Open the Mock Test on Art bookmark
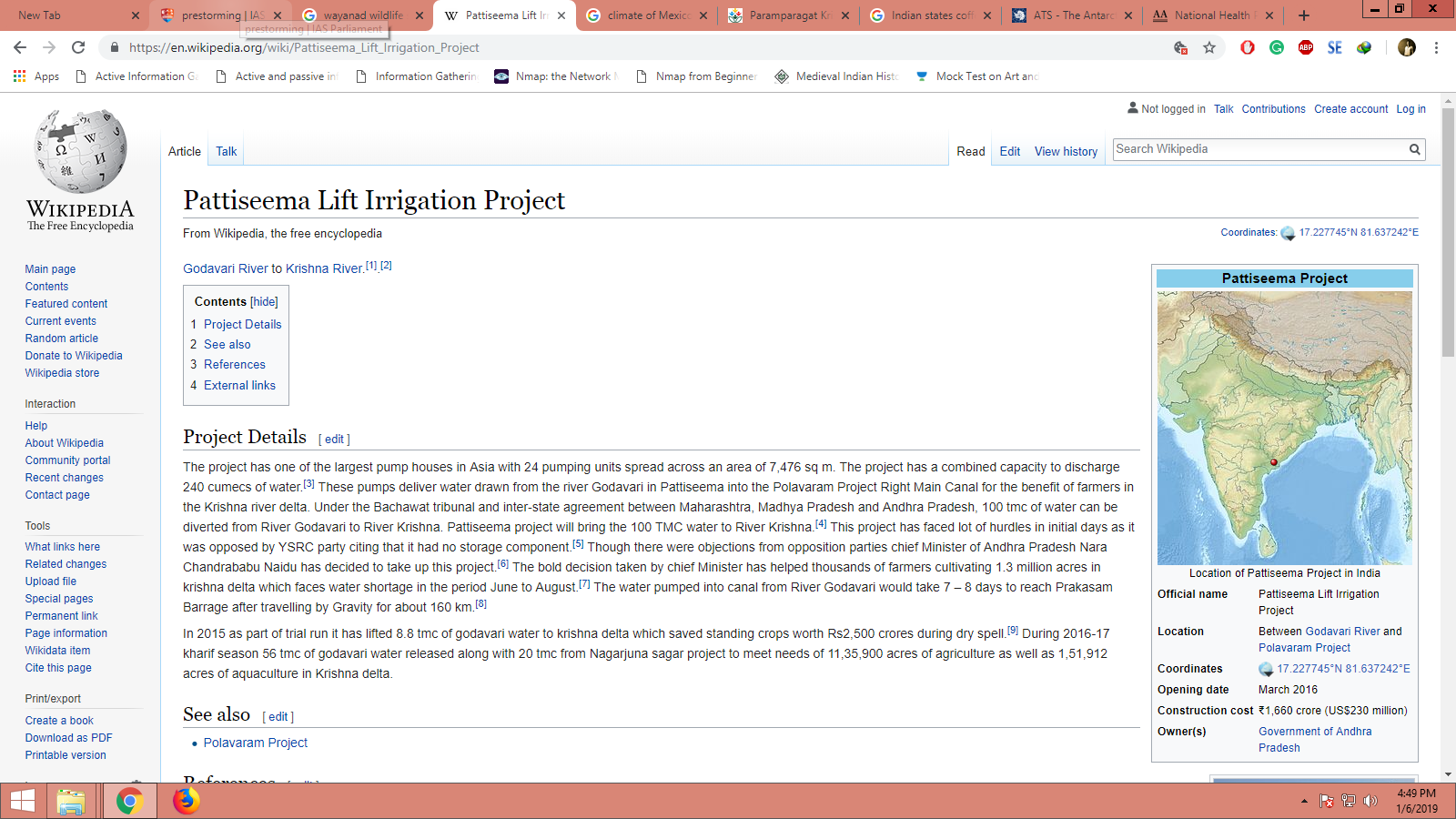The height and width of the screenshot is (819, 1456). click(976, 76)
